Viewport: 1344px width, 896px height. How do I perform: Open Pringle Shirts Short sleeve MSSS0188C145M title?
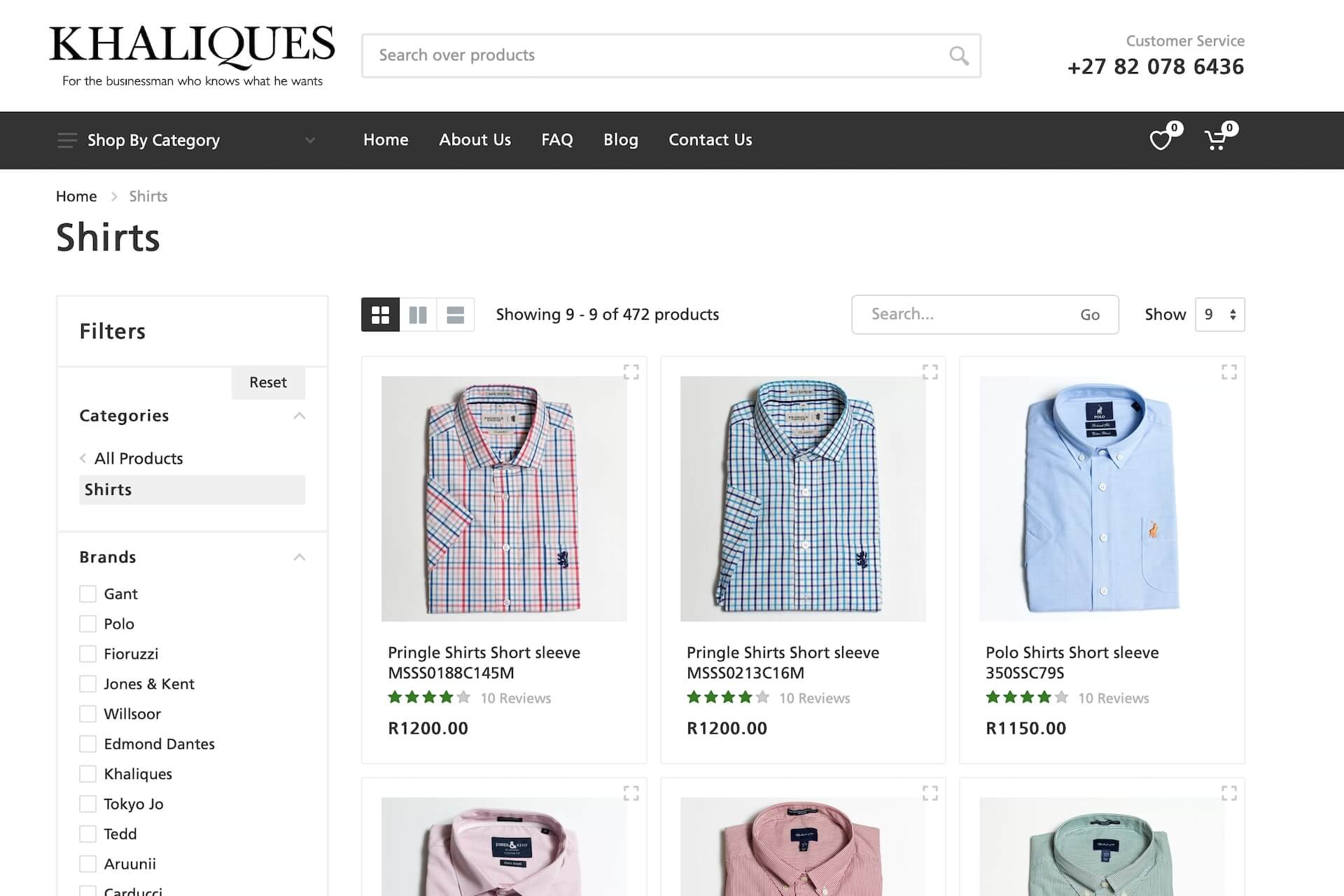point(484,662)
